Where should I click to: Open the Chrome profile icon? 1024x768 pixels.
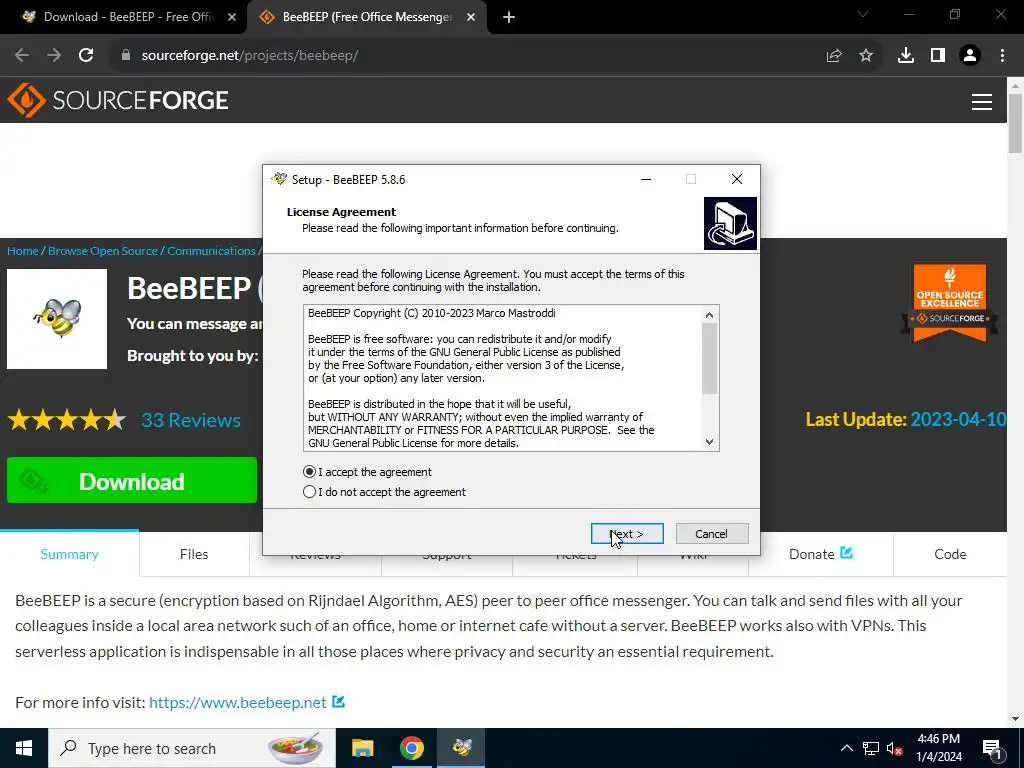pyautogui.click(x=970, y=56)
